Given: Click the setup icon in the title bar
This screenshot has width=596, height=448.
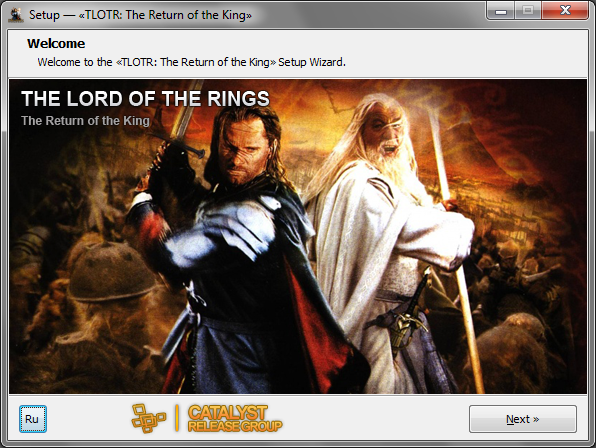Looking at the screenshot, I should pos(16,15).
